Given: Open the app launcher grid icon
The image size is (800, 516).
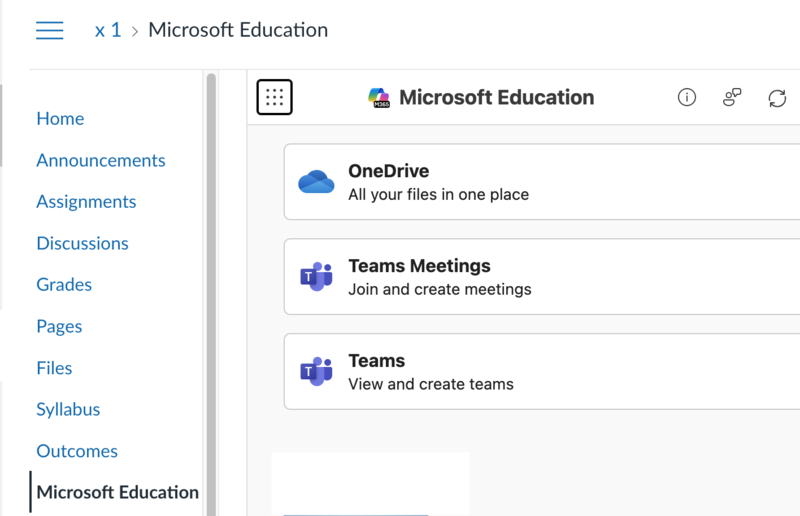Looking at the screenshot, I should pos(275,97).
